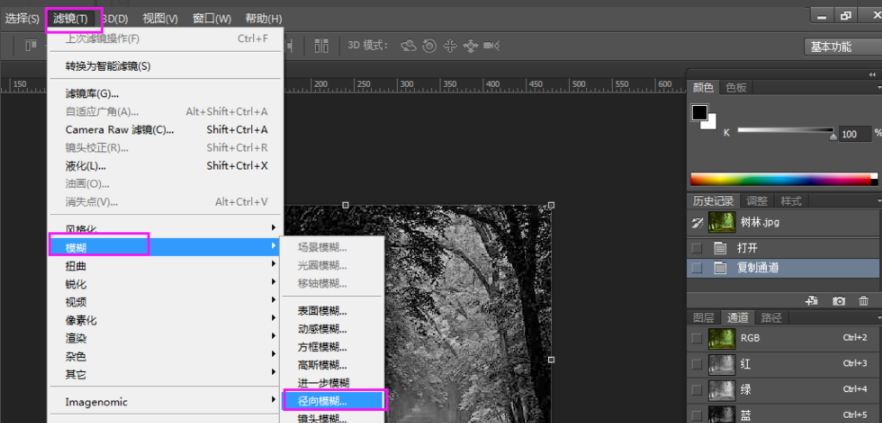Click the history snapshot camera icon
The height and width of the screenshot is (423, 882).
839,300
